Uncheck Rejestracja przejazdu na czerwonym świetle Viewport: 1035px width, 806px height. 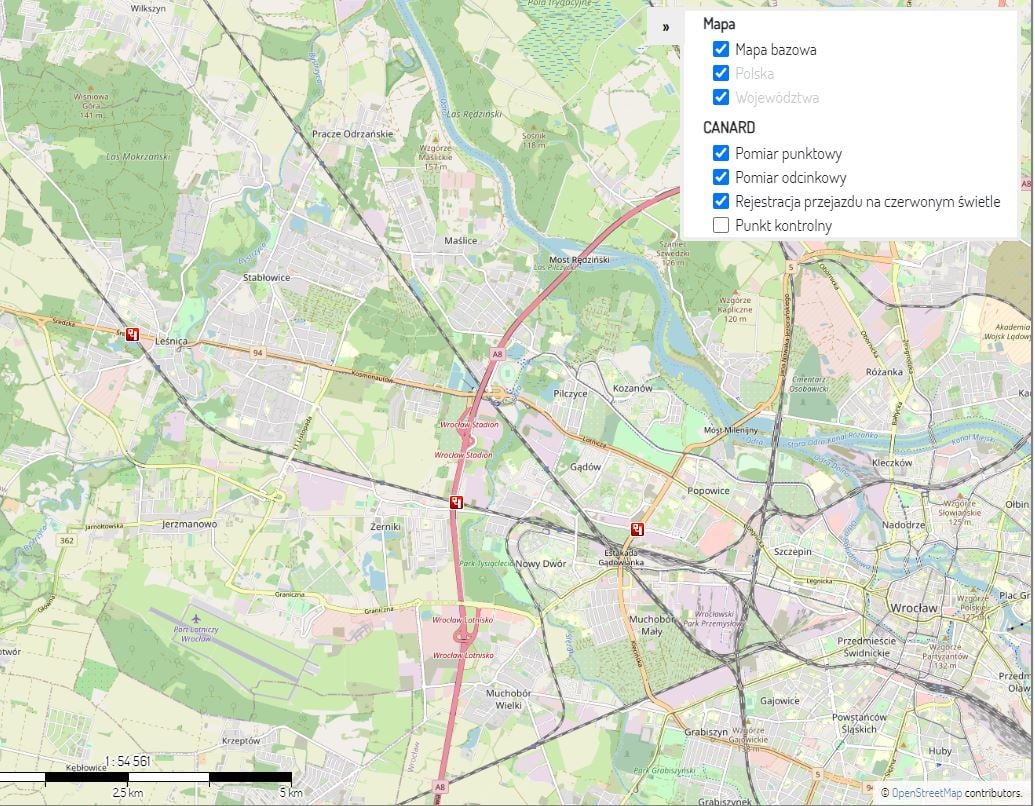721,201
